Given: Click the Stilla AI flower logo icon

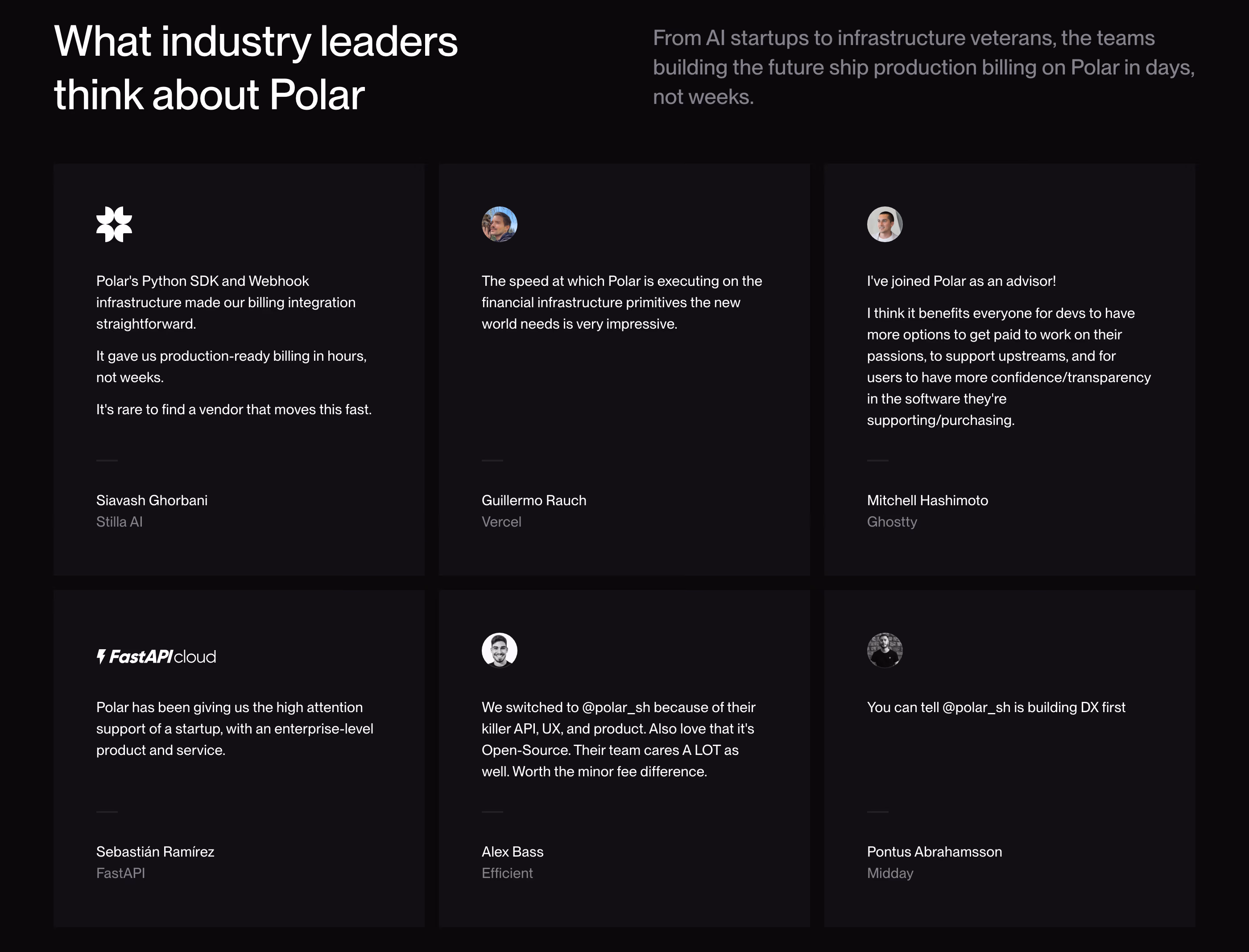Looking at the screenshot, I should pyautogui.click(x=114, y=224).
